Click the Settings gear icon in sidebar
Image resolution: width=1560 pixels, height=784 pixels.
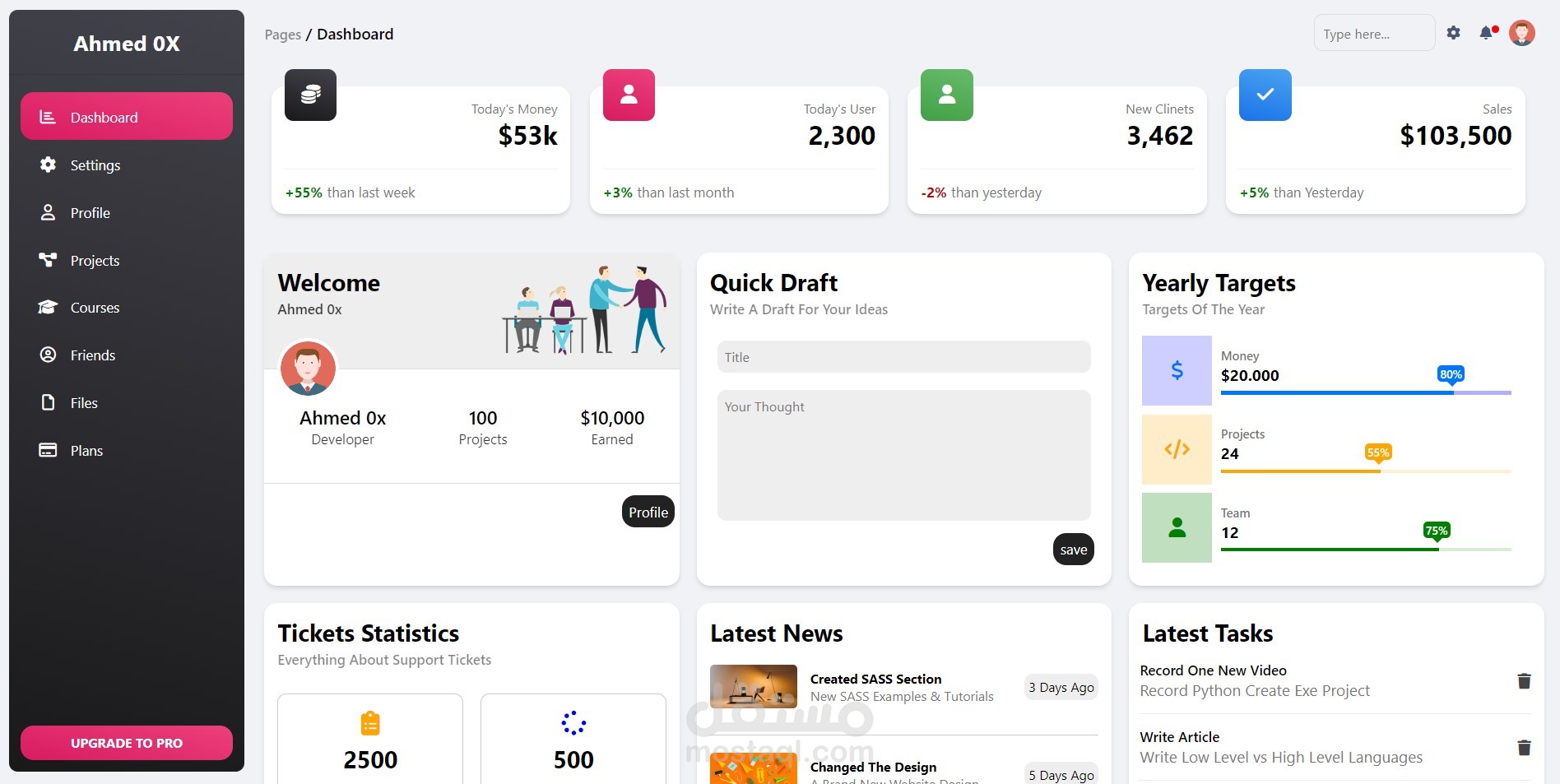[48, 165]
